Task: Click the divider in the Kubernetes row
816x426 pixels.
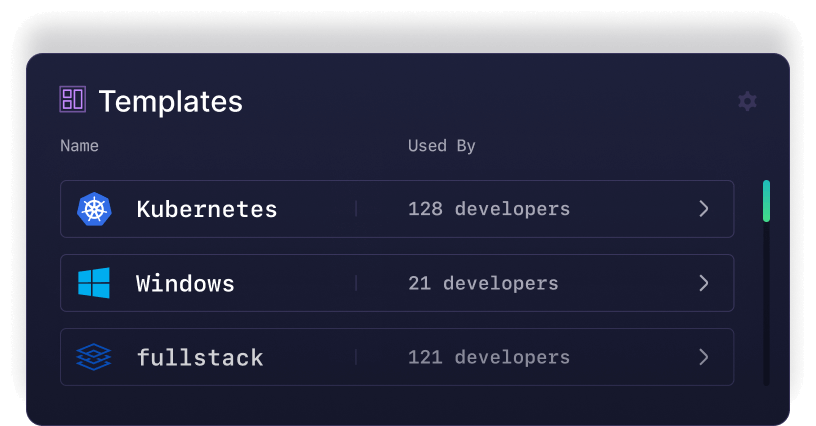Action: 356,209
